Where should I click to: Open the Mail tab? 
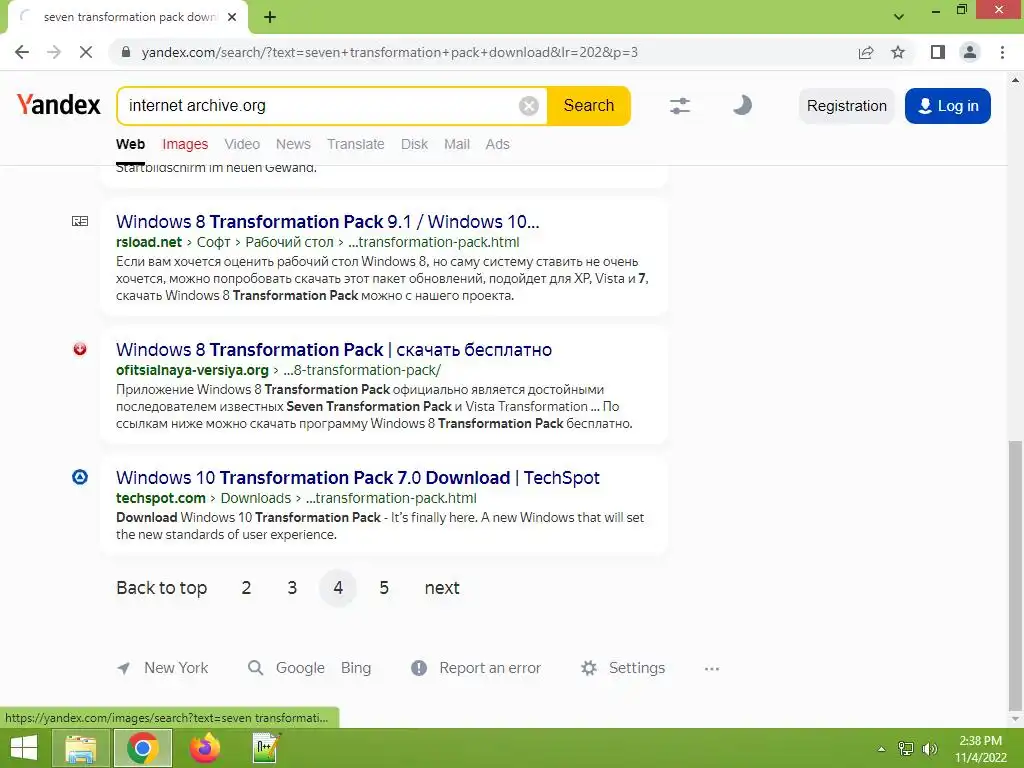(456, 144)
